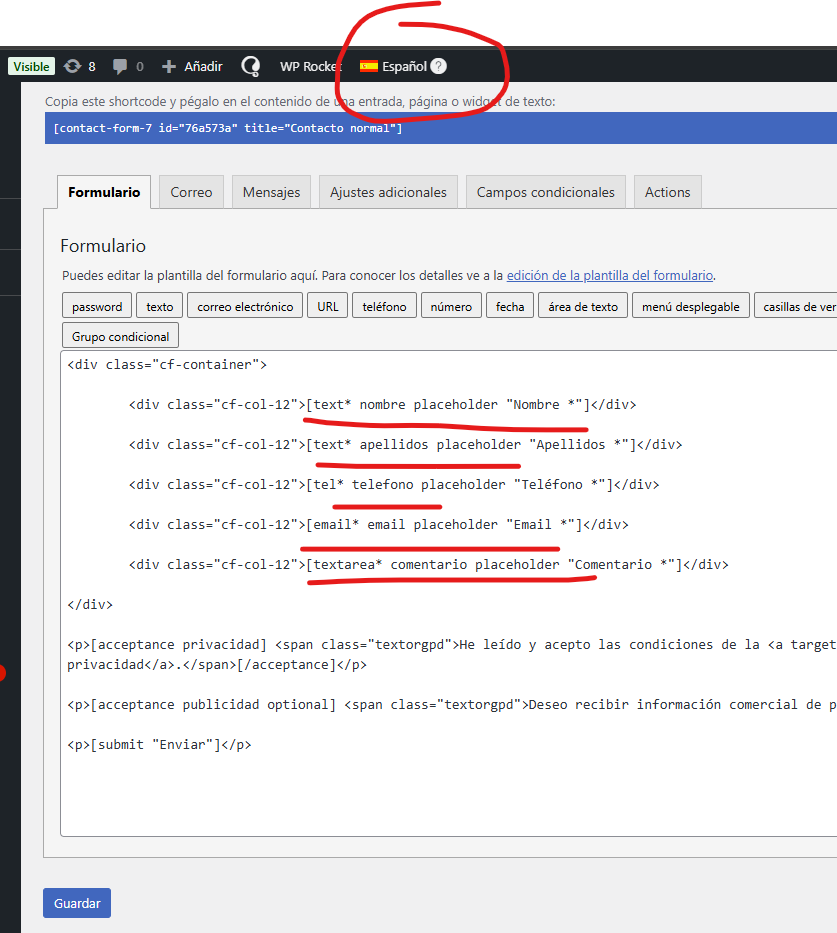Switch to the Mensajes tab

pyautogui.click(x=271, y=192)
